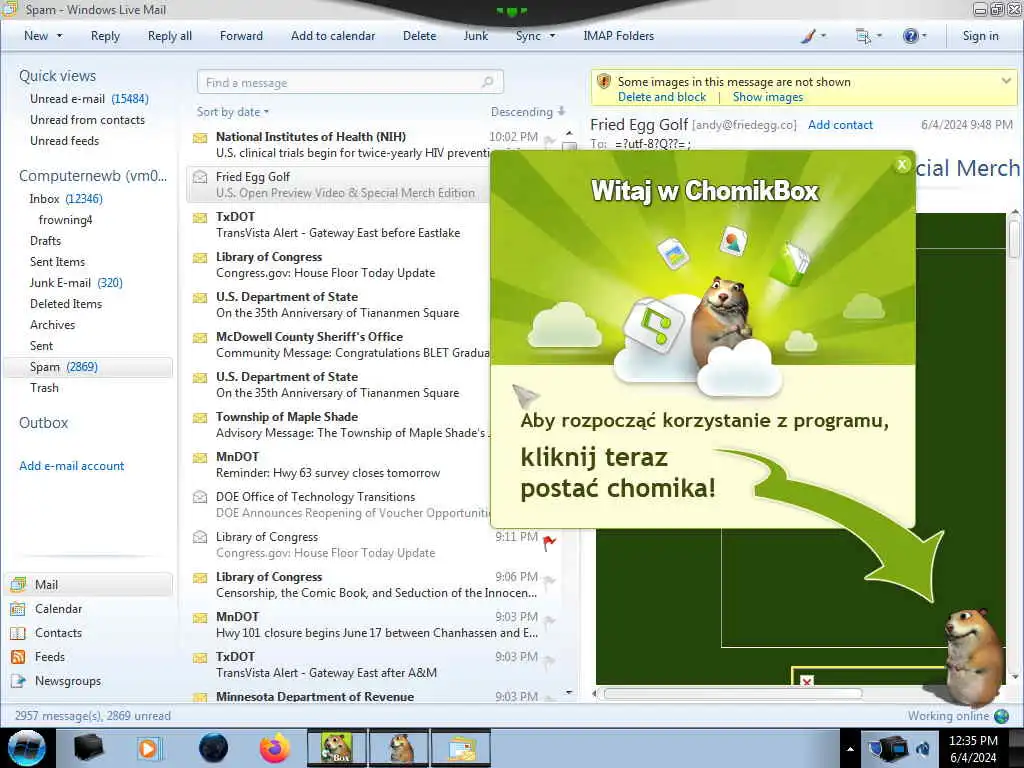Viewport: 1024px width, 768px height.
Task: Open Mail from the shortcuts pane
Action: (89, 584)
